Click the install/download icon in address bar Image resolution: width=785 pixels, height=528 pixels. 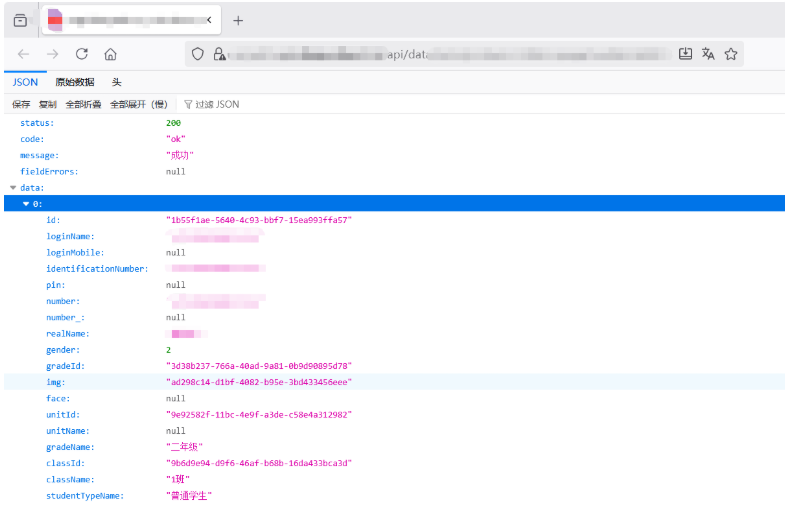point(685,54)
